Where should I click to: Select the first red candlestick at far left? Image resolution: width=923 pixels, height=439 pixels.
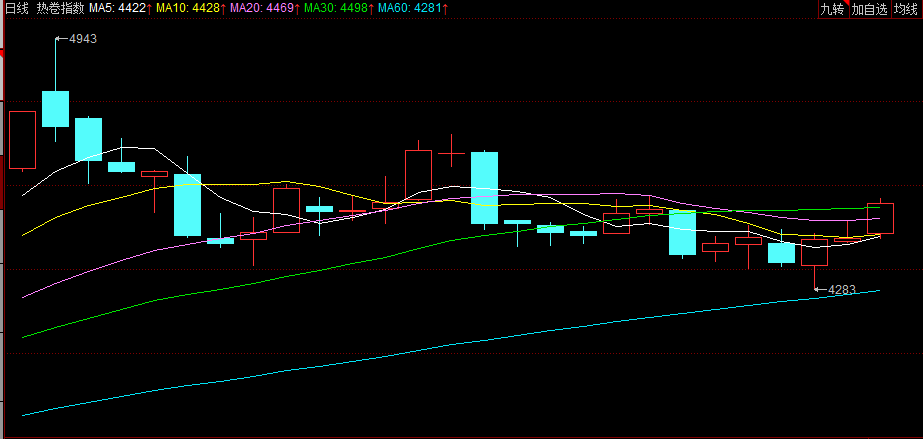(x=22, y=140)
